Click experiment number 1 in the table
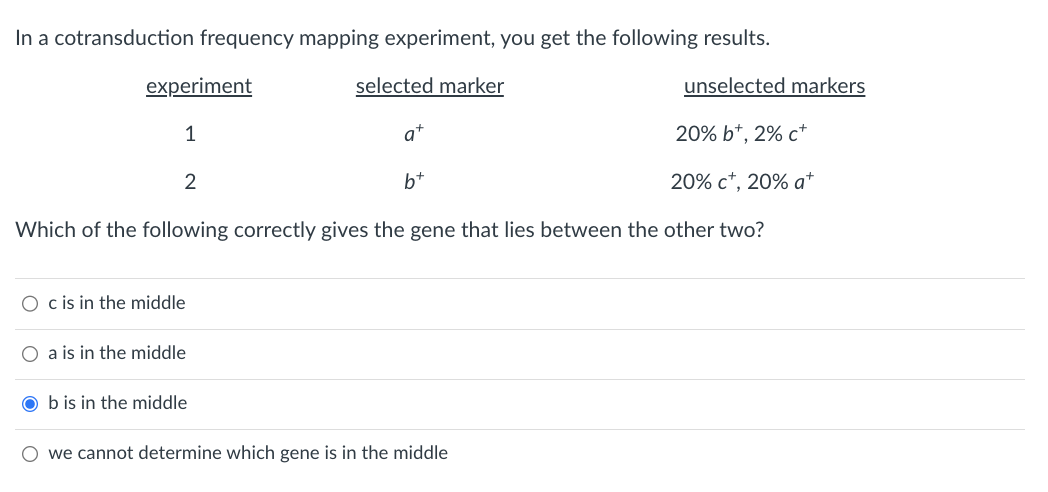 point(190,134)
